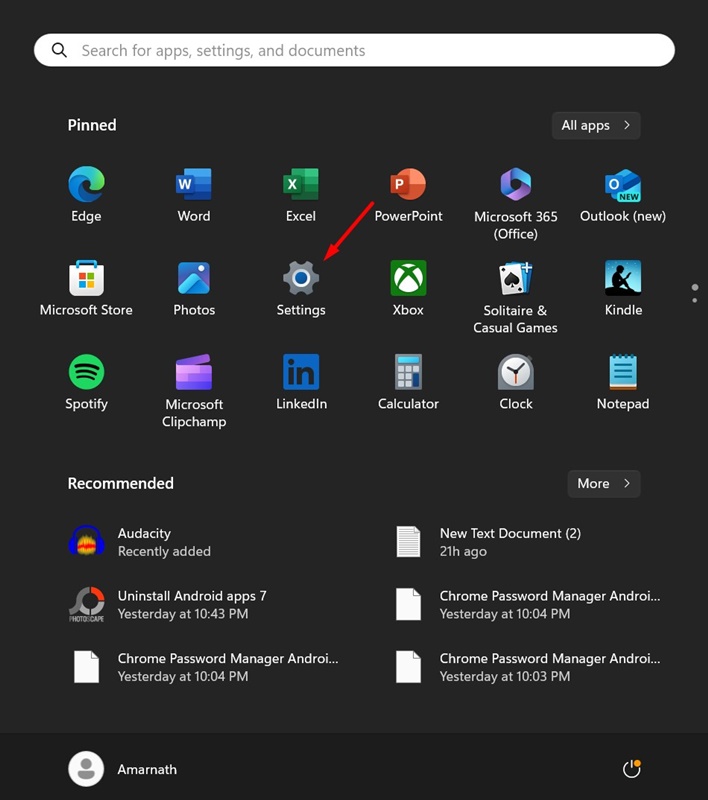Open the Clock app
The height and width of the screenshot is (800, 708).
[x=516, y=372]
